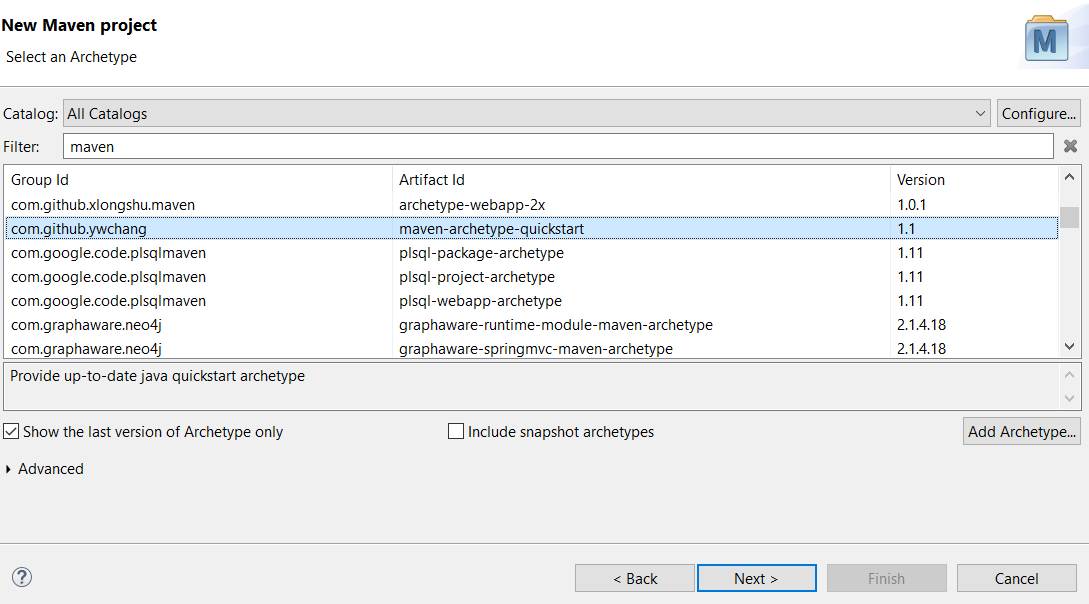
Task: Select the archetype-webapp-2x artifact
Action: click(x=472, y=205)
